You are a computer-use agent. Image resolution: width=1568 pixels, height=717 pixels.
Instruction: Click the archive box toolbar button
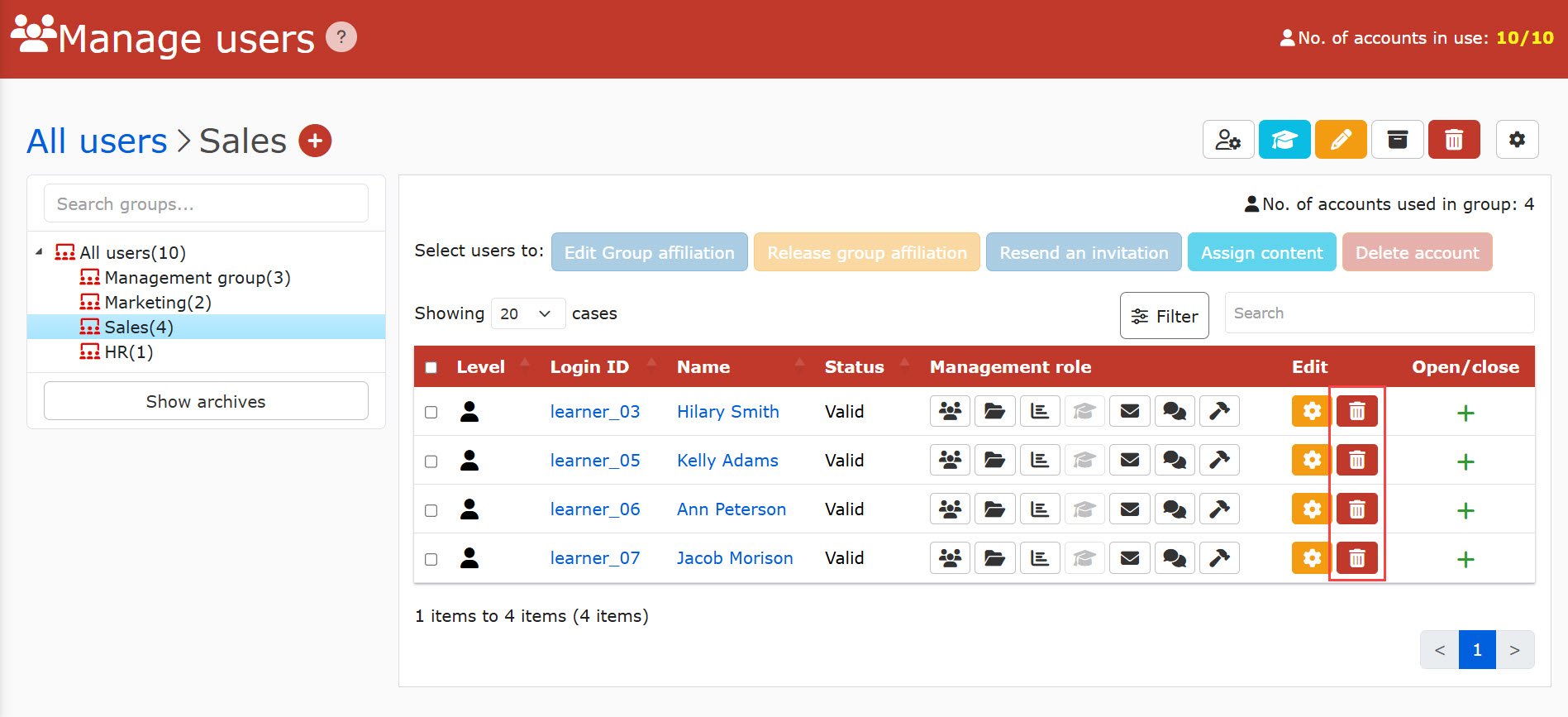coord(1397,140)
